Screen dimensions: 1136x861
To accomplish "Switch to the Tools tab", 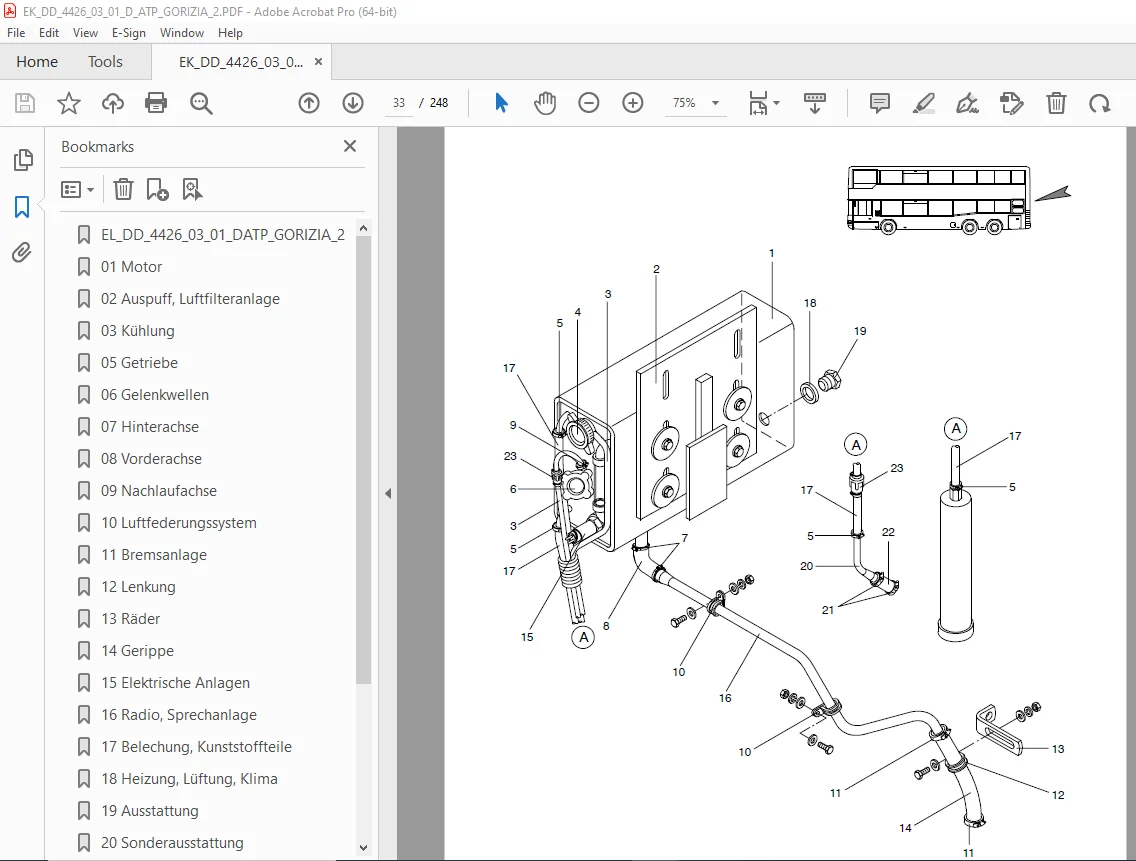I will pos(106,62).
